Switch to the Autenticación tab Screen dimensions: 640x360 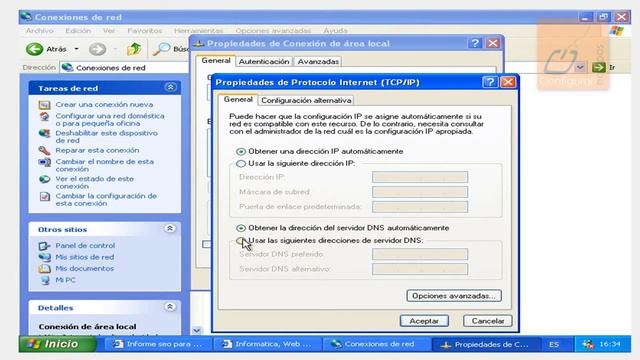click(264, 62)
